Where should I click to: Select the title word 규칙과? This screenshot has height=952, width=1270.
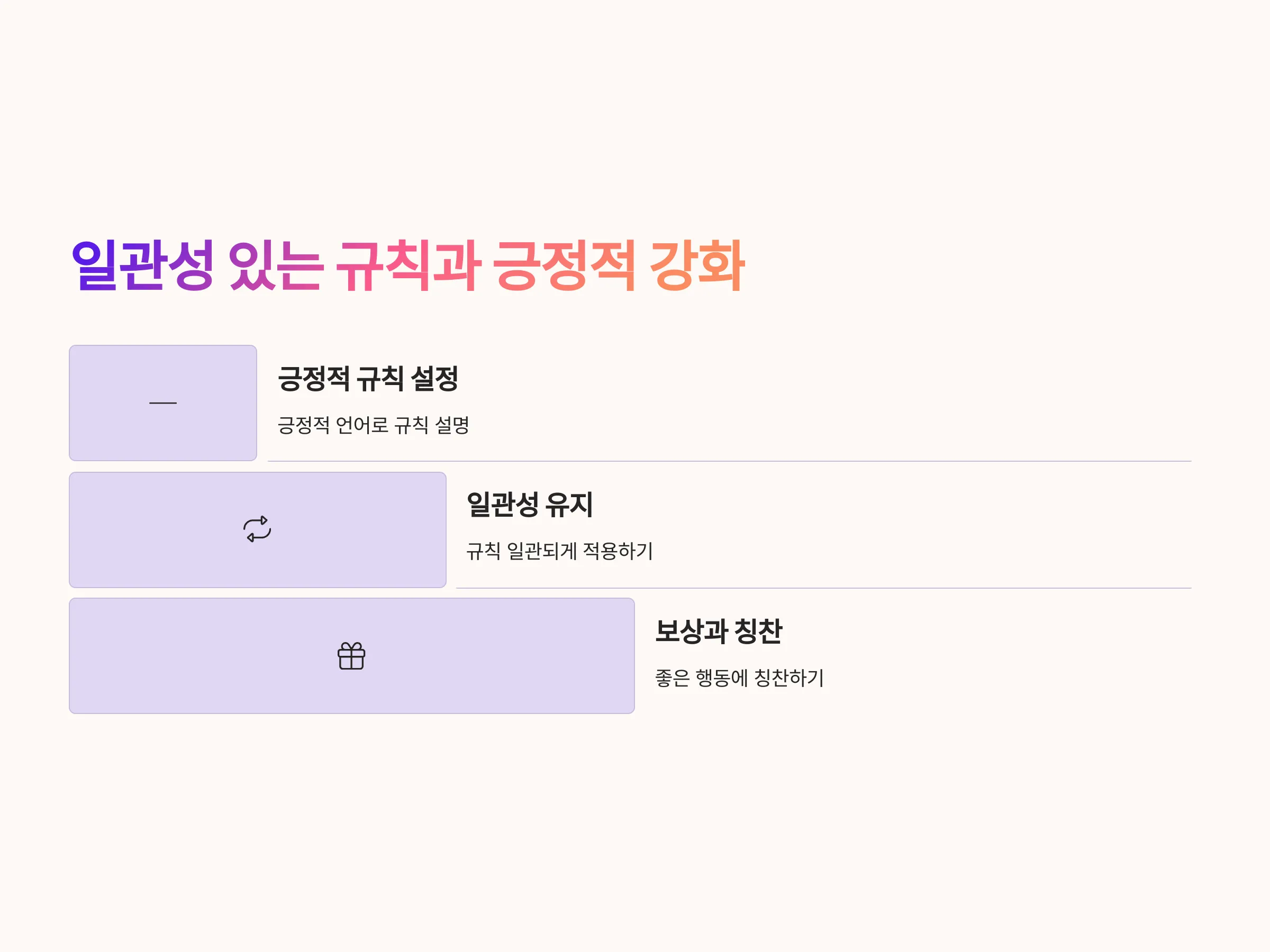coord(409,265)
